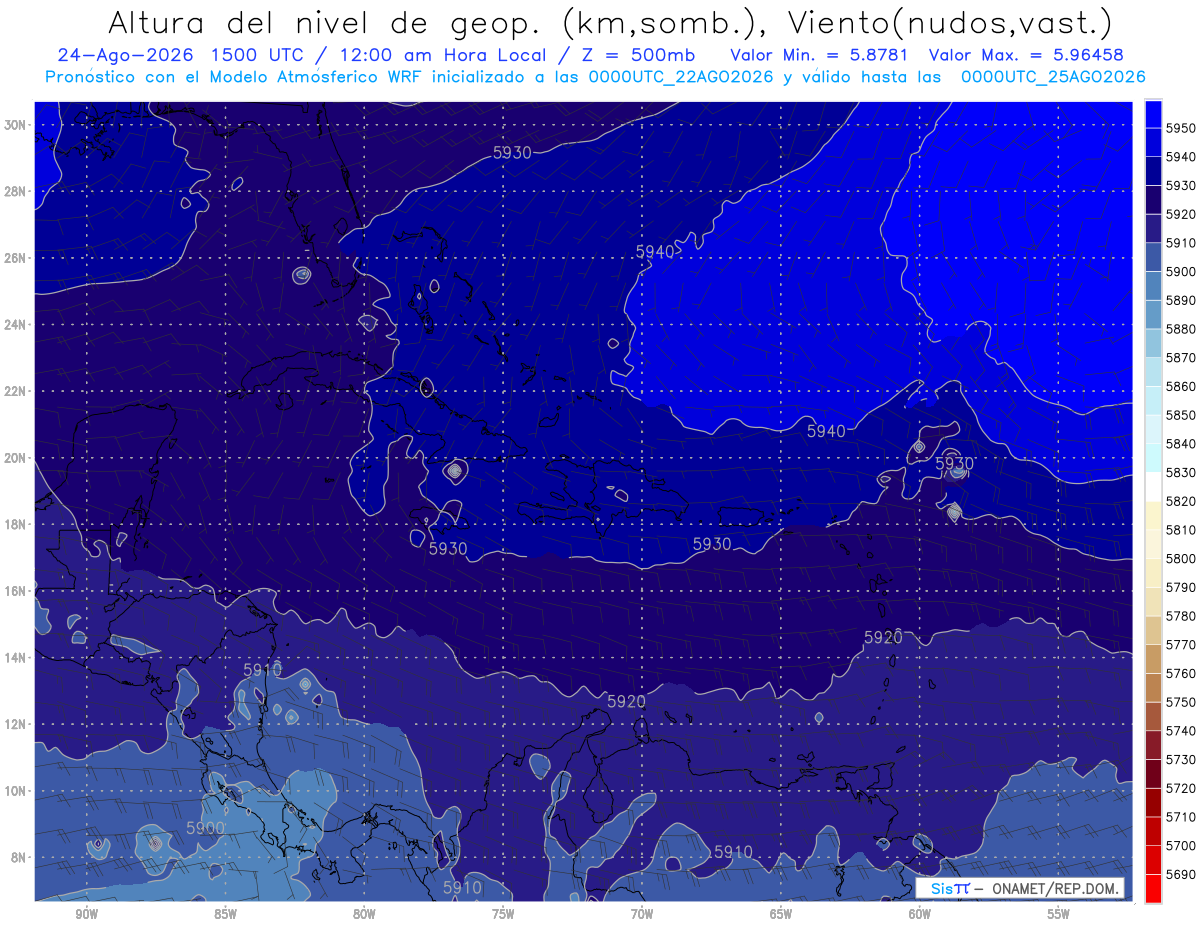Click the '5890' value in the color legend

(x=1181, y=300)
